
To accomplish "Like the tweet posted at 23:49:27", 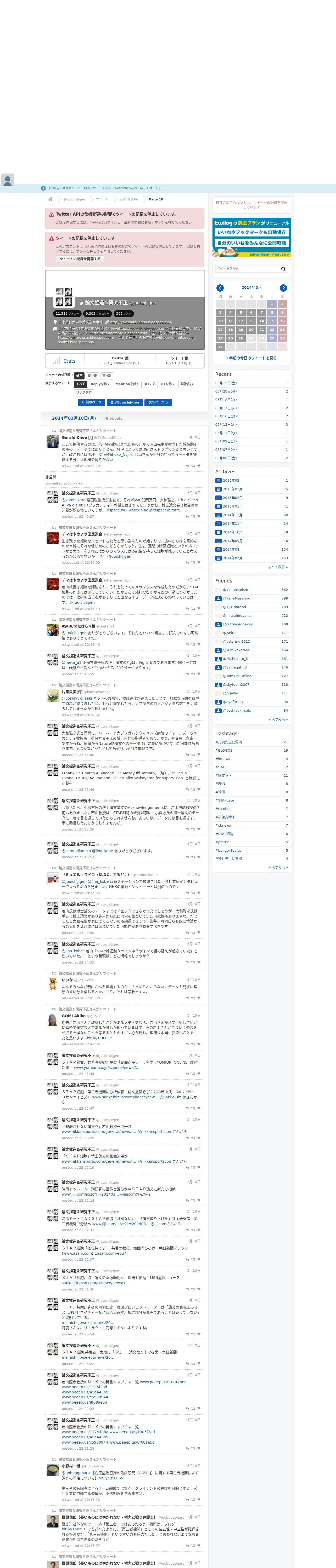I will click(199, 516).
